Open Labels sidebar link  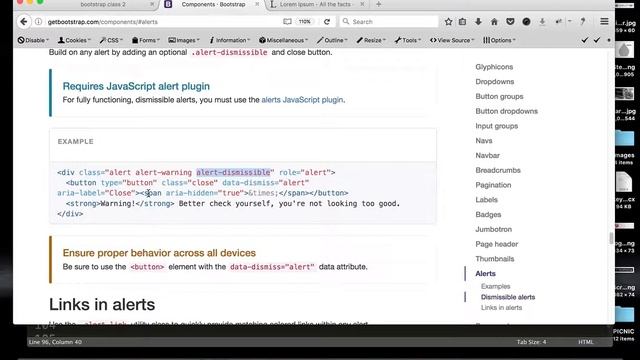point(486,200)
